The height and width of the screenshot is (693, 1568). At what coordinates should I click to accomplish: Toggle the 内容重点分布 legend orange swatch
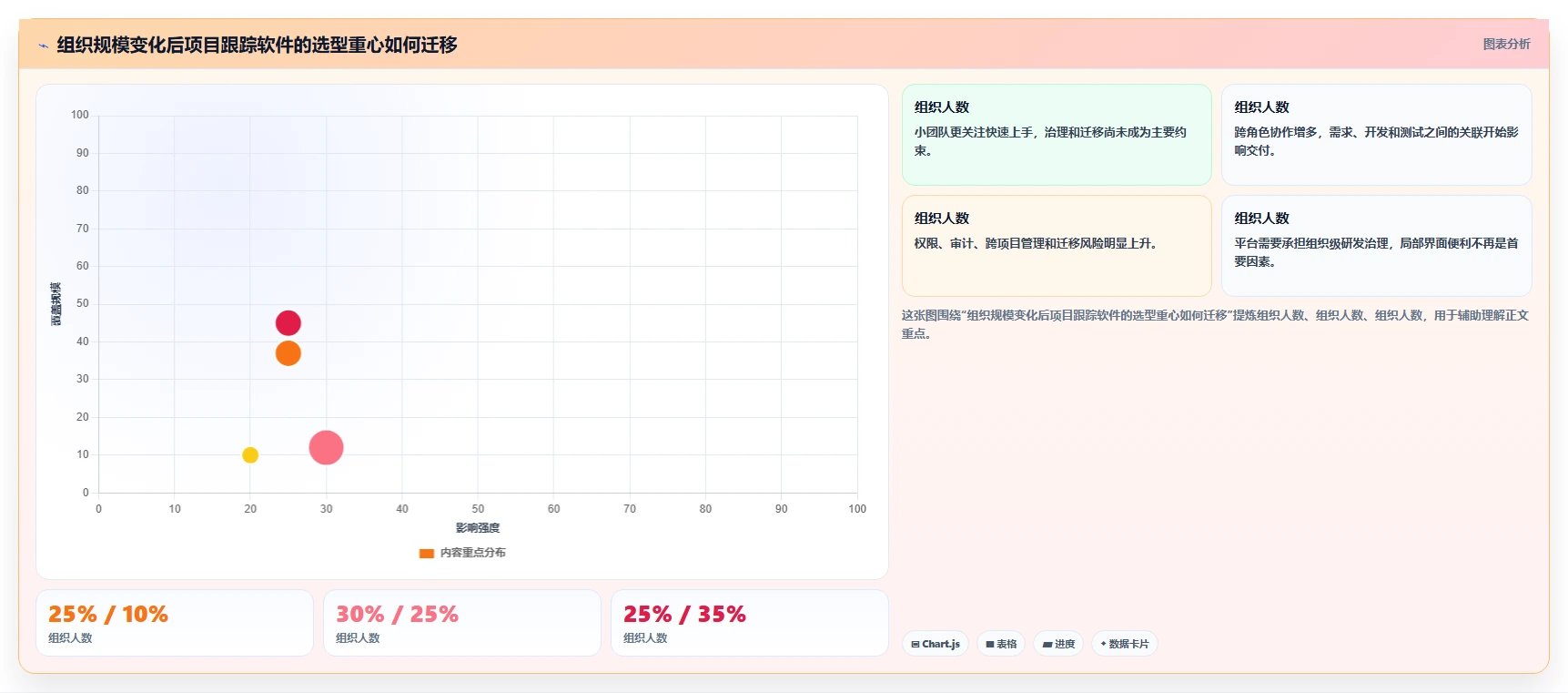click(x=426, y=553)
